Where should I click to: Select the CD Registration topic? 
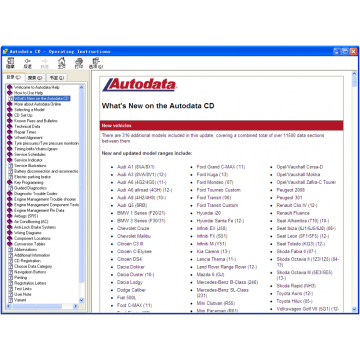point(27,261)
